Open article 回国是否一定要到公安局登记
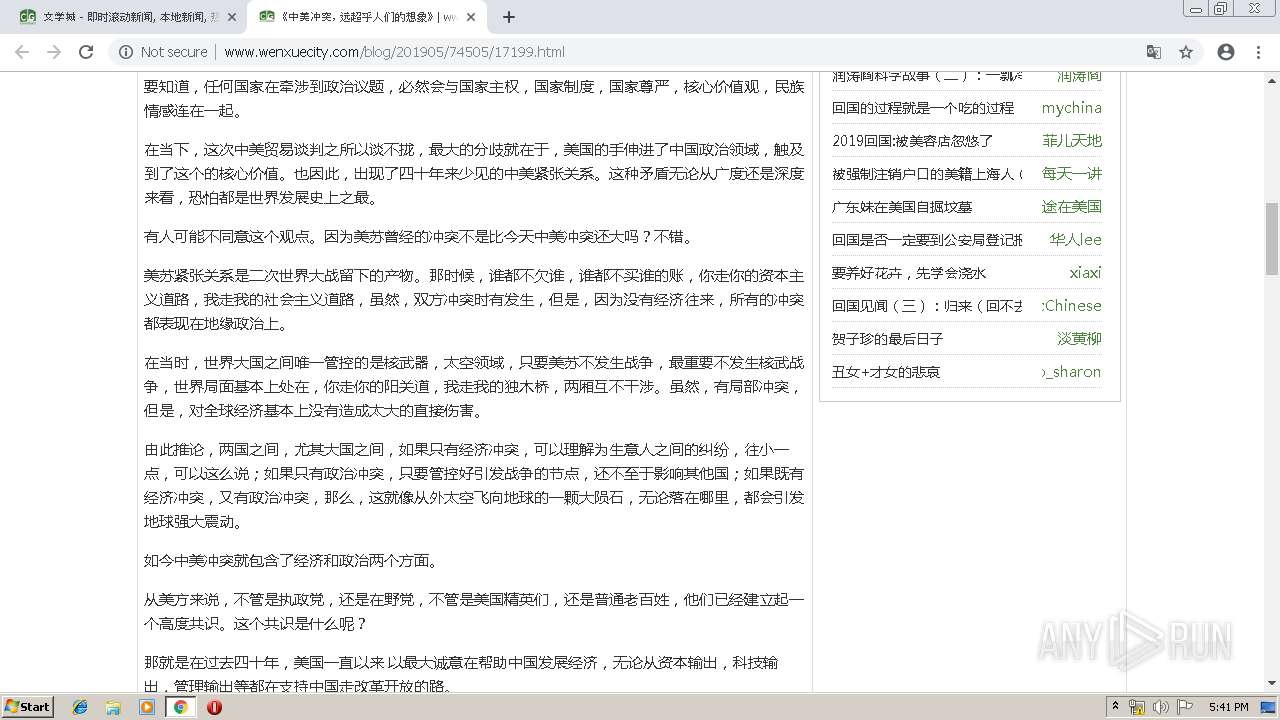The width and height of the screenshot is (1280, 720). [927, 240]
